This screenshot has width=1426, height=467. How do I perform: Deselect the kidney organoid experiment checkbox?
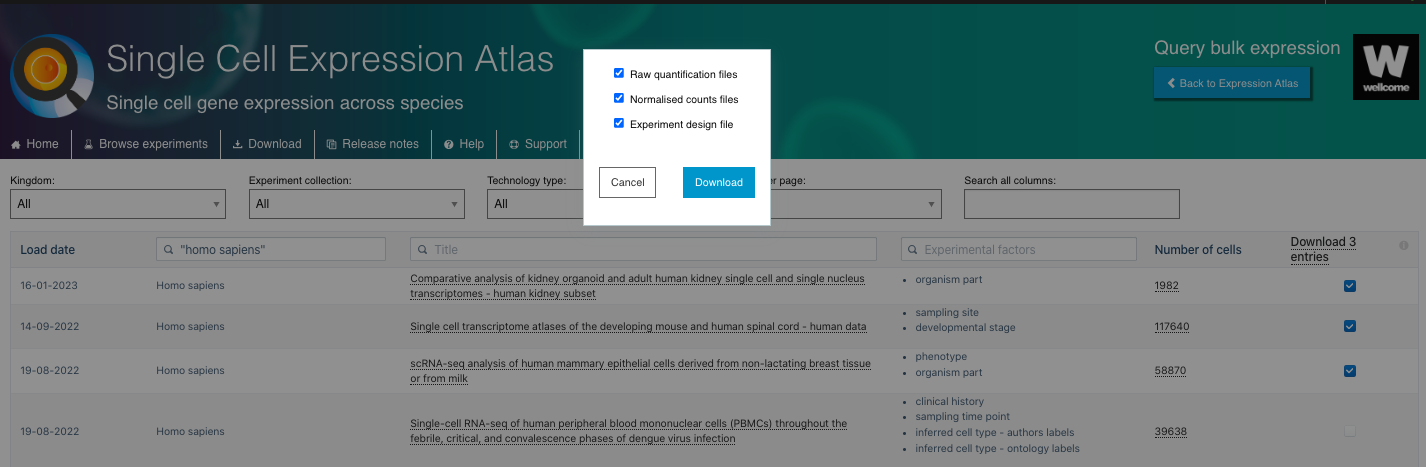1350,286
